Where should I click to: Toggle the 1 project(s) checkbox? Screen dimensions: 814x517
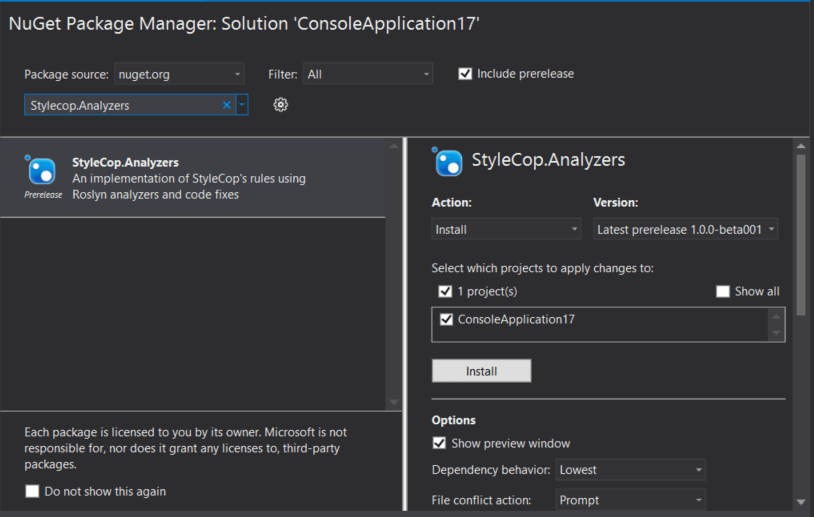445,291
